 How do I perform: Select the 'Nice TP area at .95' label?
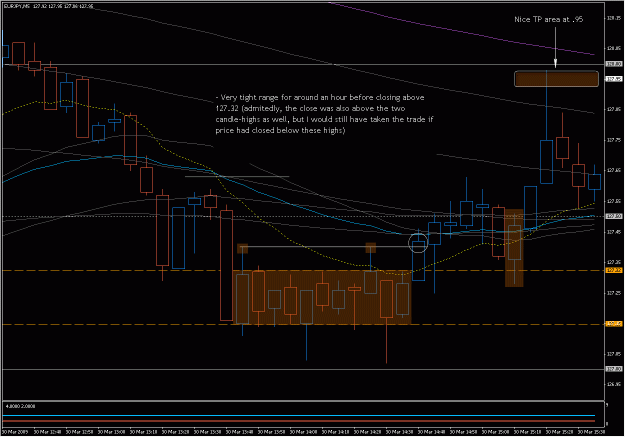pos(548,19)
